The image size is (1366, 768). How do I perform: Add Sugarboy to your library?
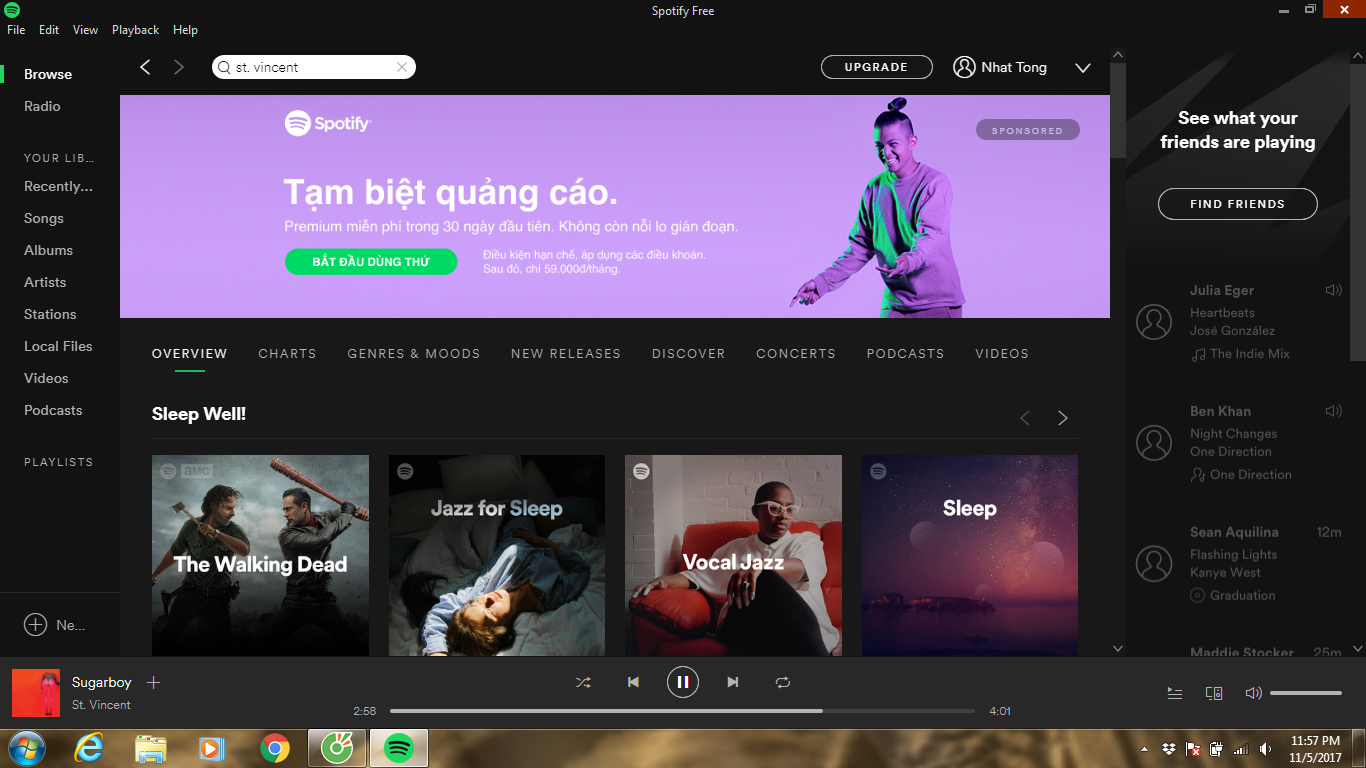[153, 682]
